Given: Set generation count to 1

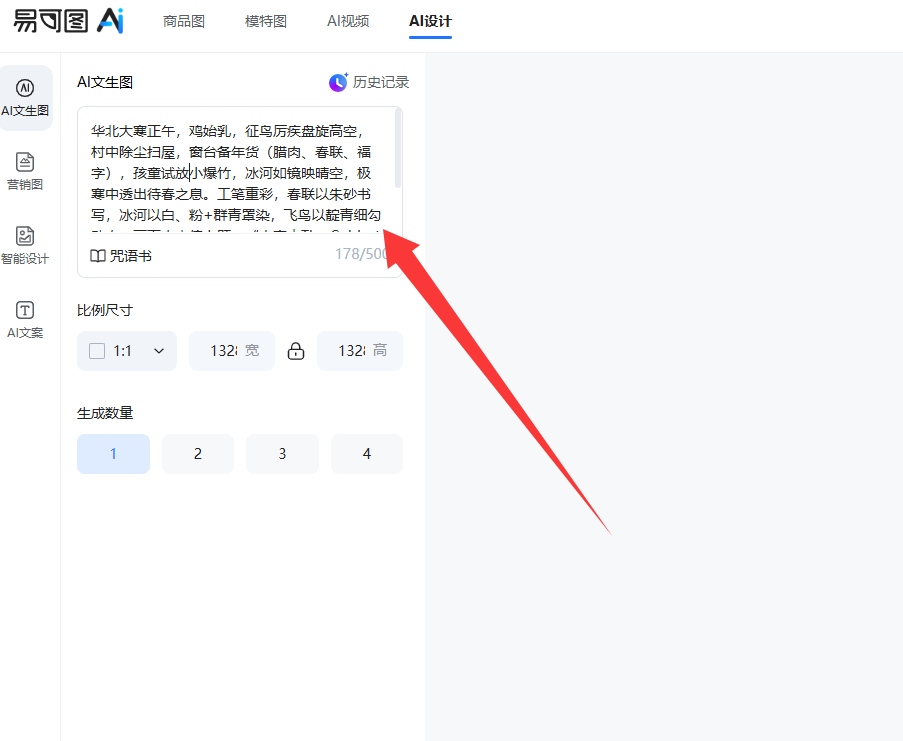Looking at the screenshot, I should 113,454.
